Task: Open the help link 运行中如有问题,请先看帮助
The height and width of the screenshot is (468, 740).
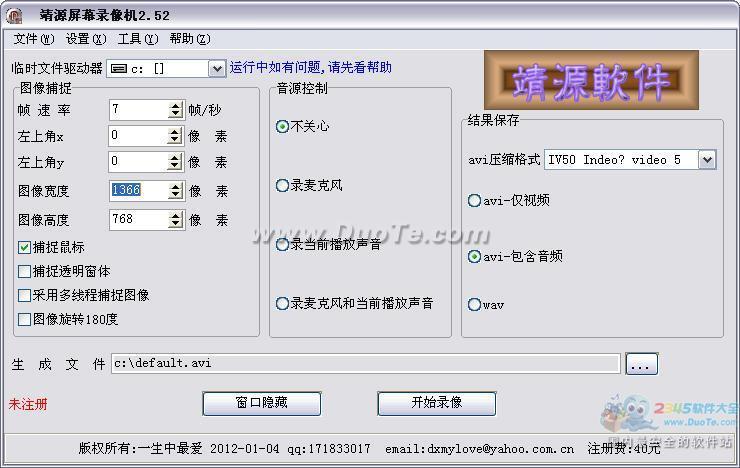Action: click(x=311, y=68)
